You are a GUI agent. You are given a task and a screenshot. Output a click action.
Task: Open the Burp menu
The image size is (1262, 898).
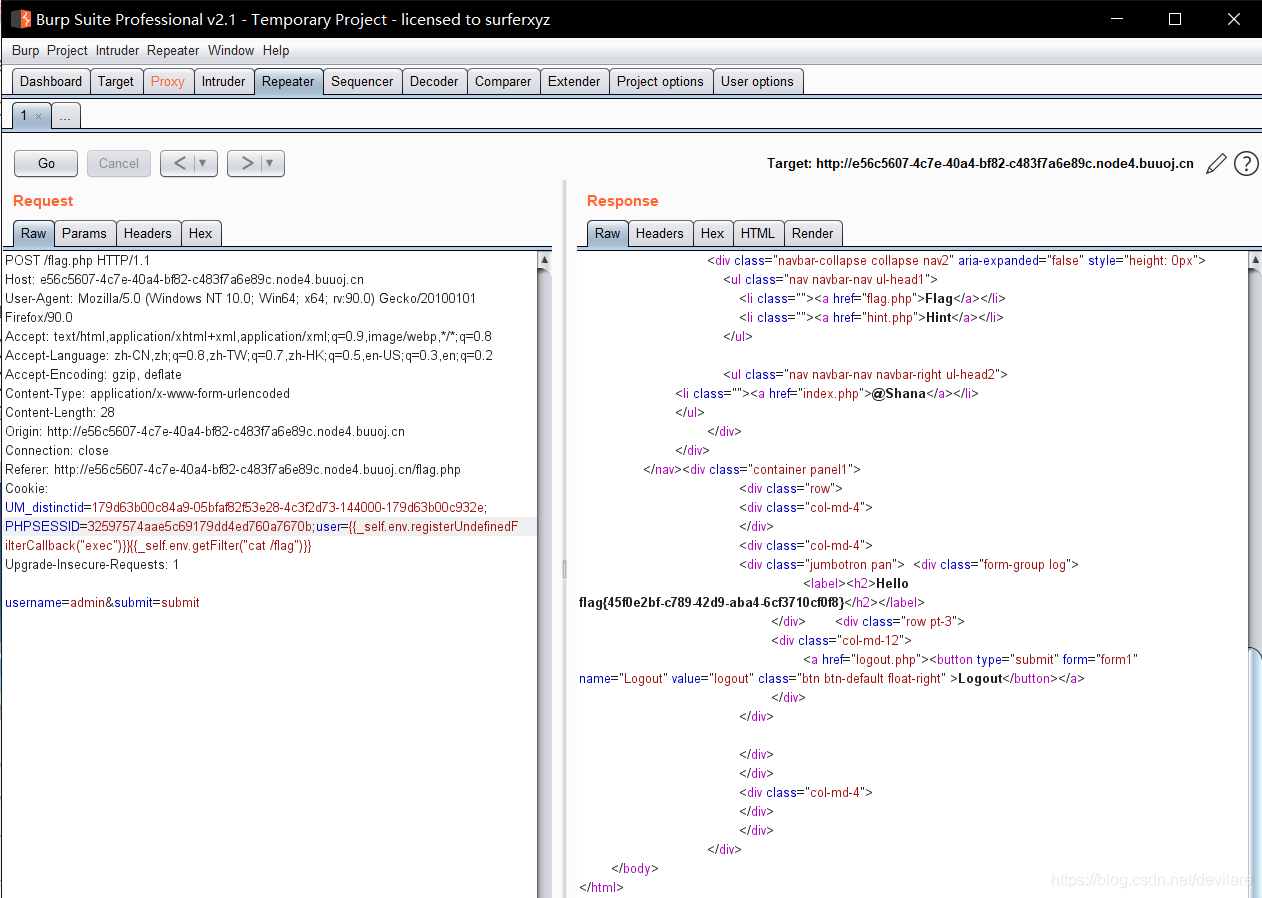(26, 50)
